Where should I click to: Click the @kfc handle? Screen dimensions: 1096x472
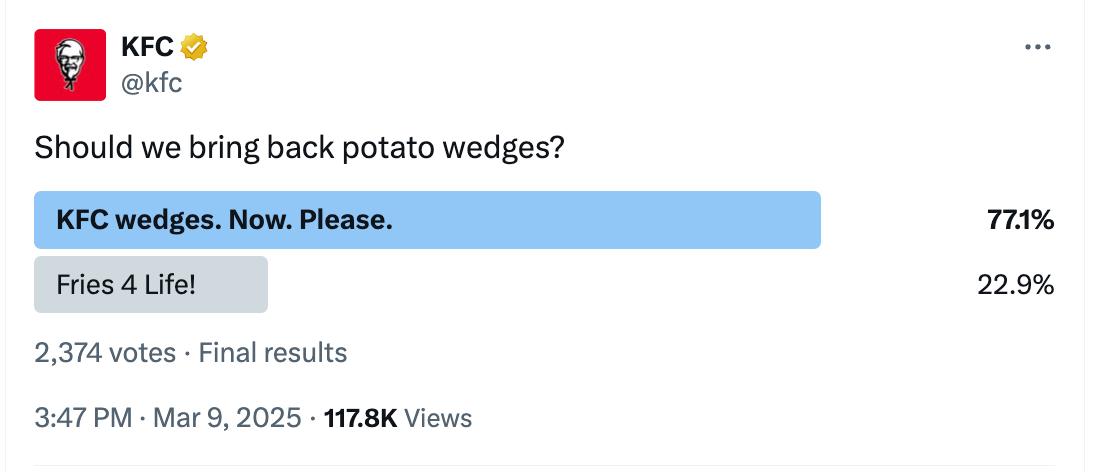point(151,82)
